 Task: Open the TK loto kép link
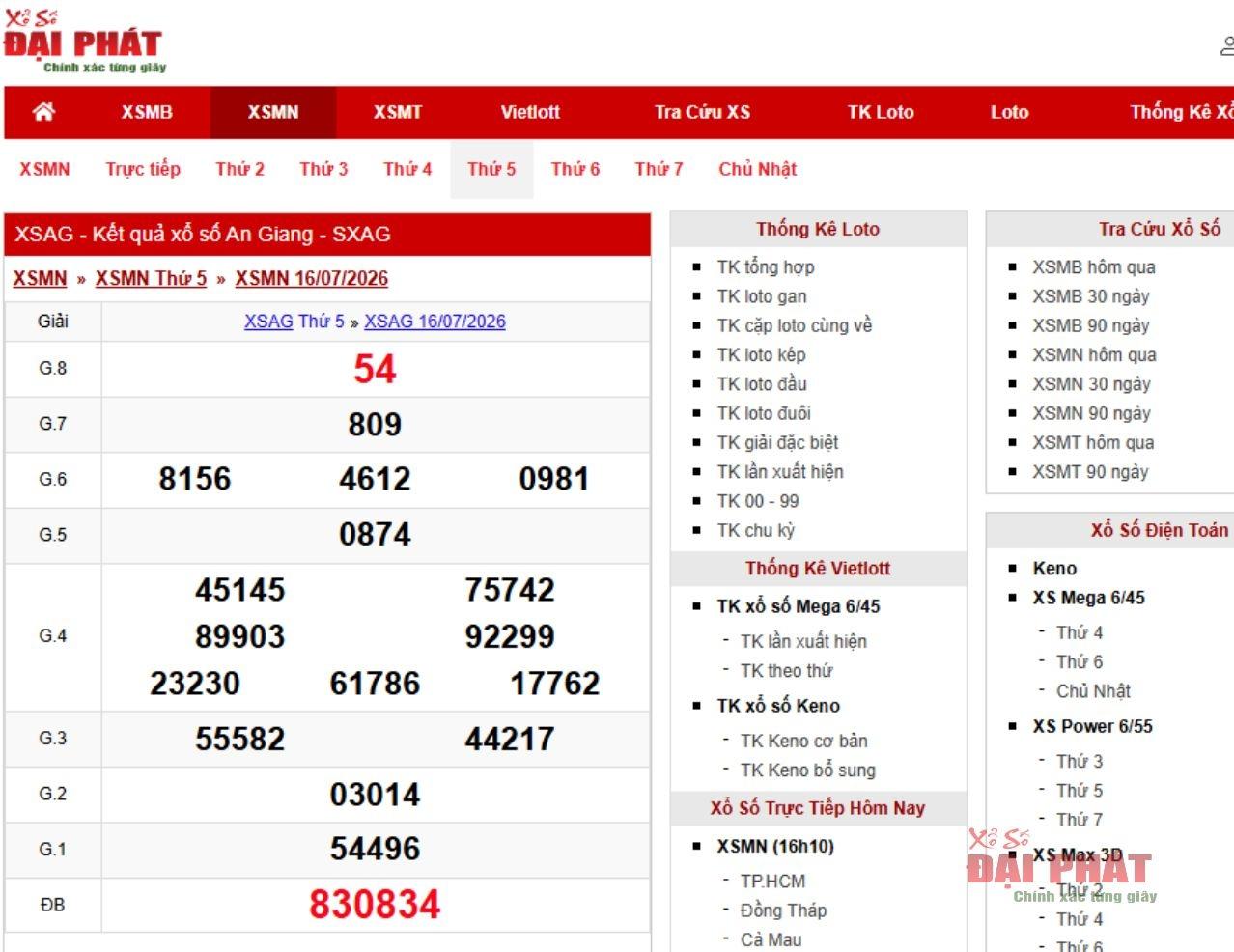point(761,354)
